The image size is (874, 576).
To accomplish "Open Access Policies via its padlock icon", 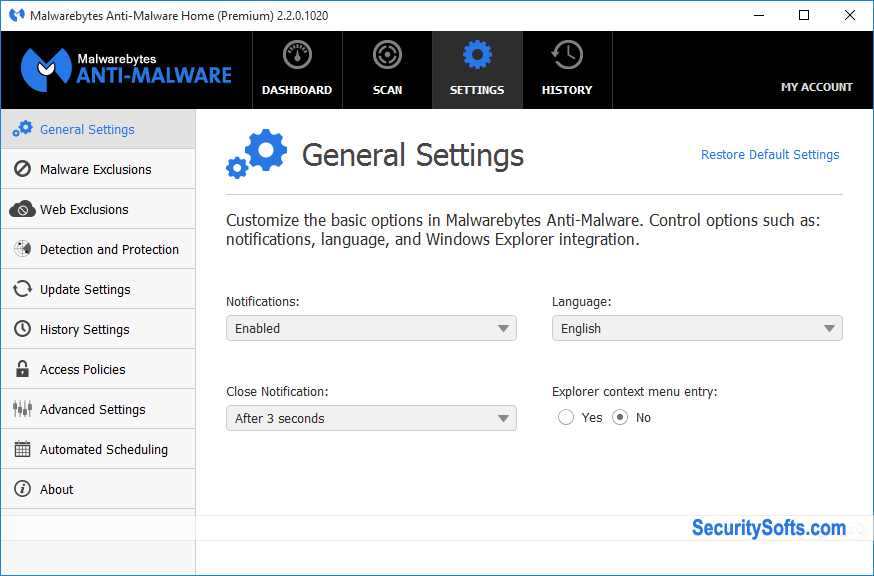I will 22,369.
